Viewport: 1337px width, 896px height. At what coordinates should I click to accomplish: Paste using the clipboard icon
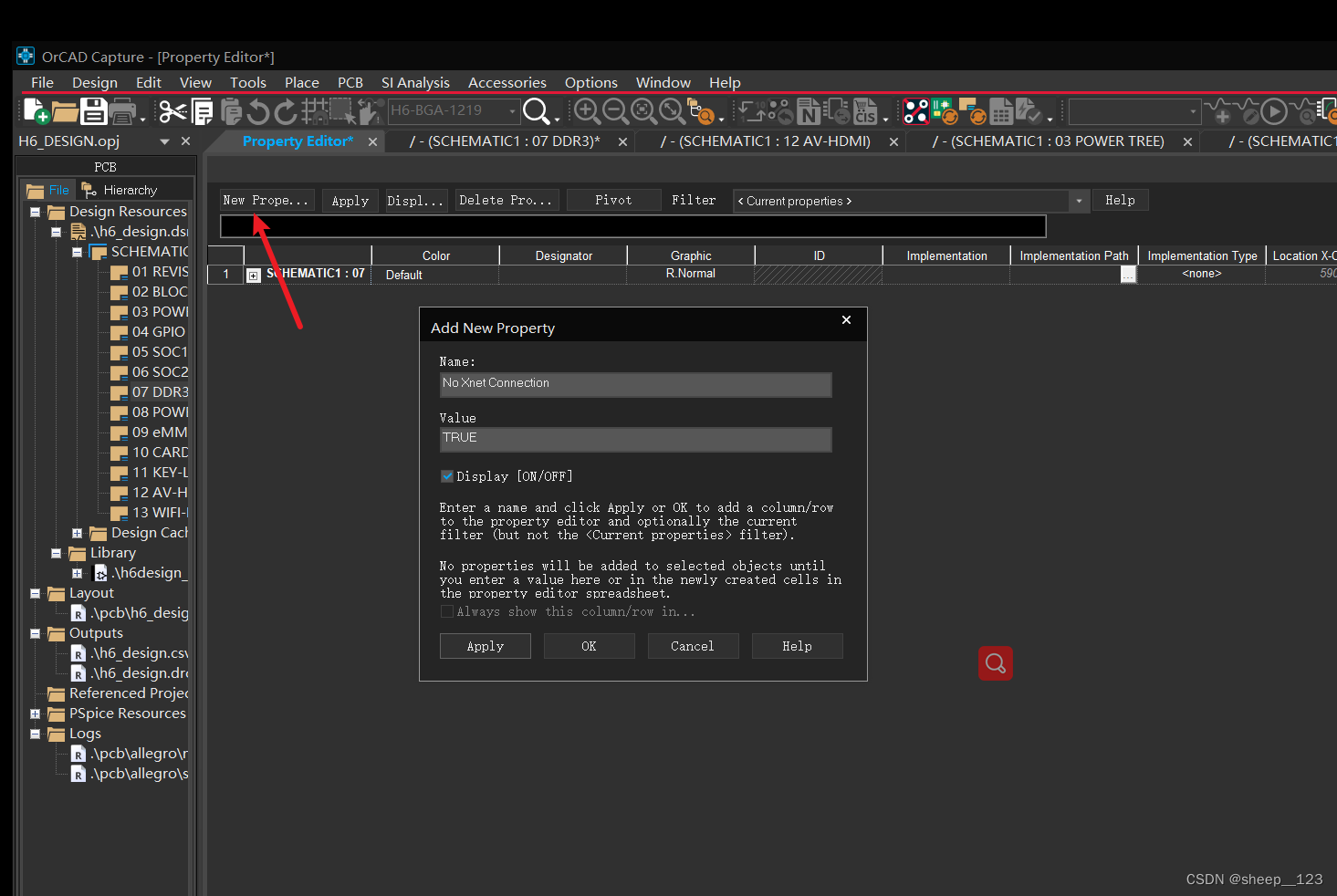231,111
